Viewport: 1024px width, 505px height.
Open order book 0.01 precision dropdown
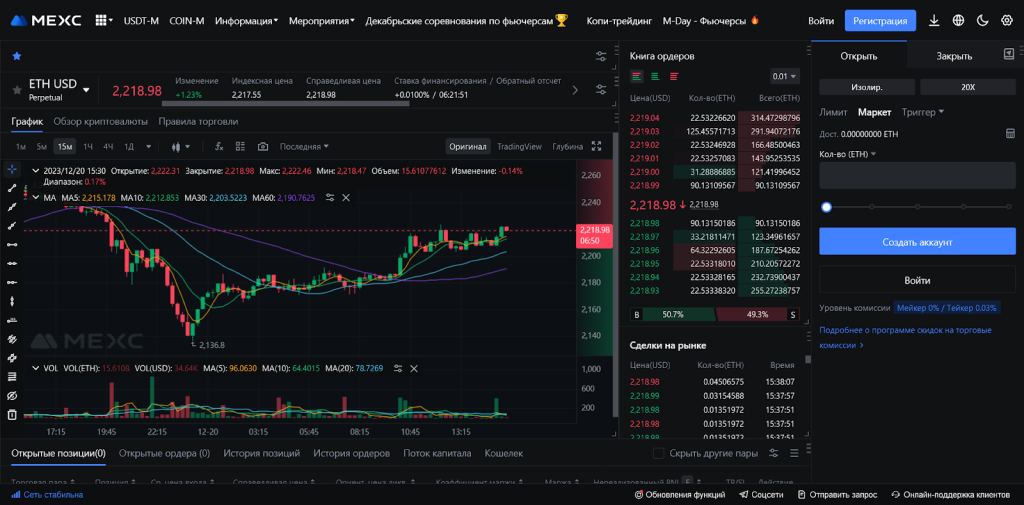(x=785, y=76)
